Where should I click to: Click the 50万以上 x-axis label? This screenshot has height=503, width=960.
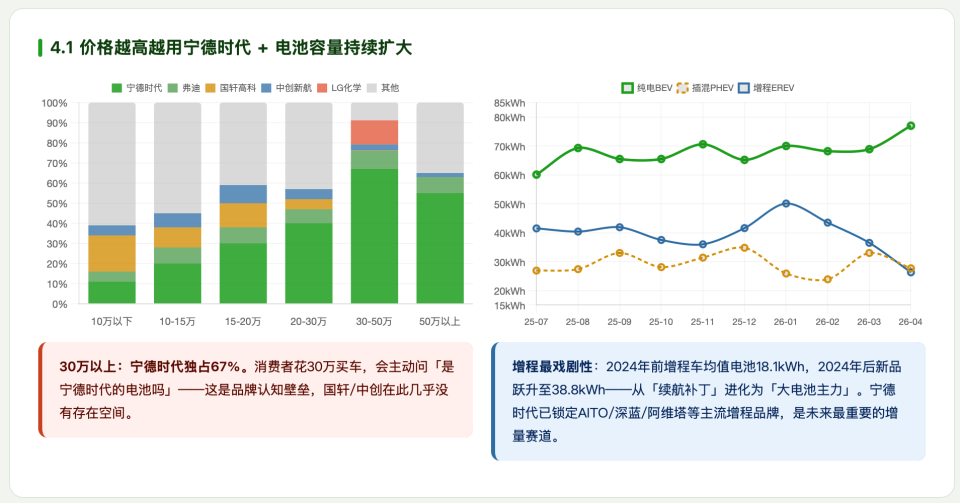[440, 321]
